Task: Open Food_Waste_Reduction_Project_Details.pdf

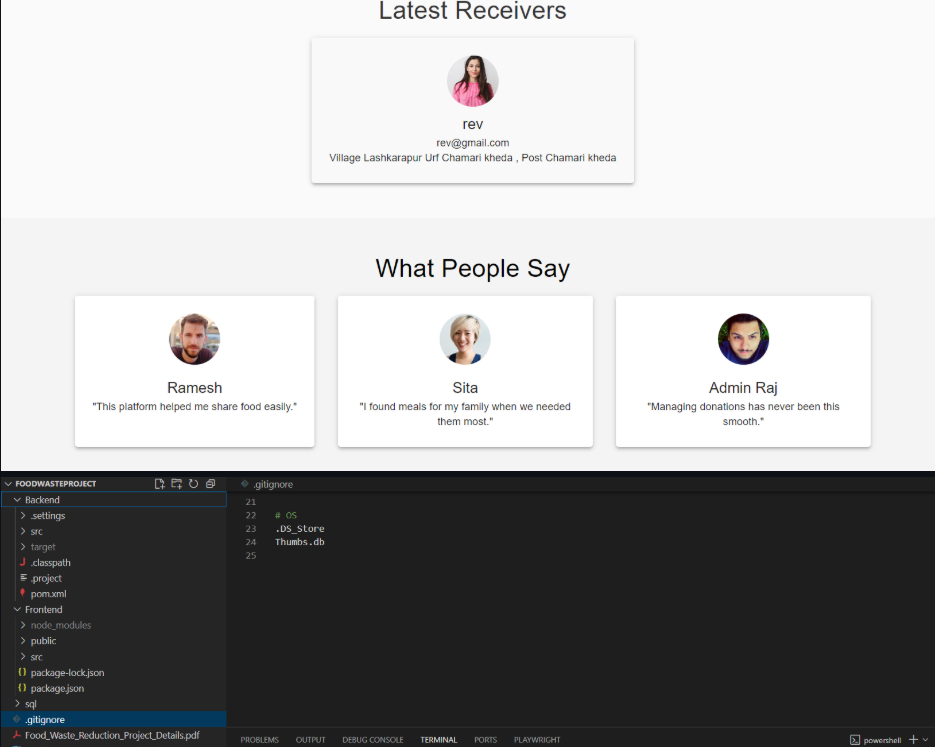Action: [x=112, y=735]
